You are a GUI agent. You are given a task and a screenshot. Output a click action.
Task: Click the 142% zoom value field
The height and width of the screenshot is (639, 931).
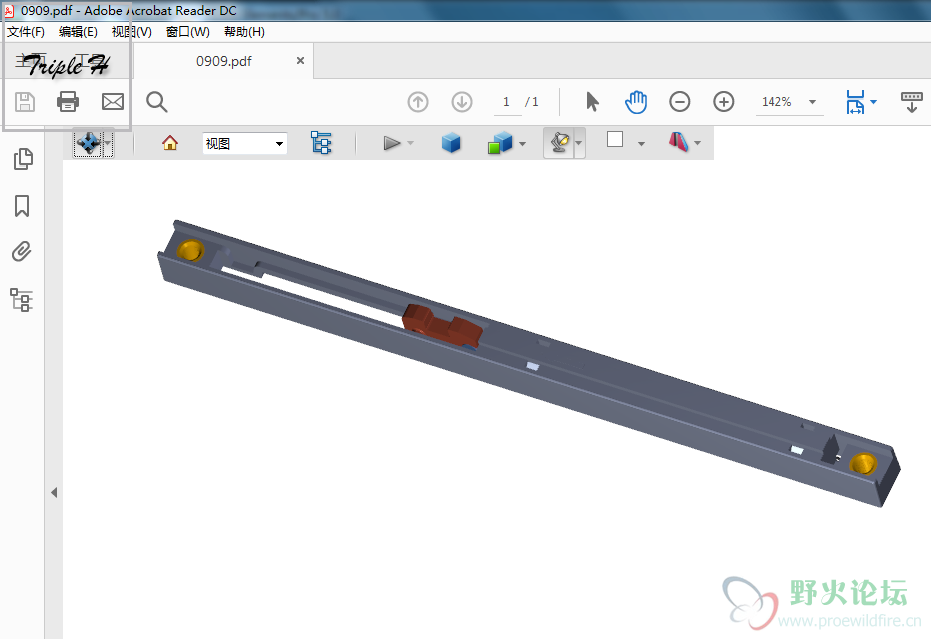coord(777,102)
